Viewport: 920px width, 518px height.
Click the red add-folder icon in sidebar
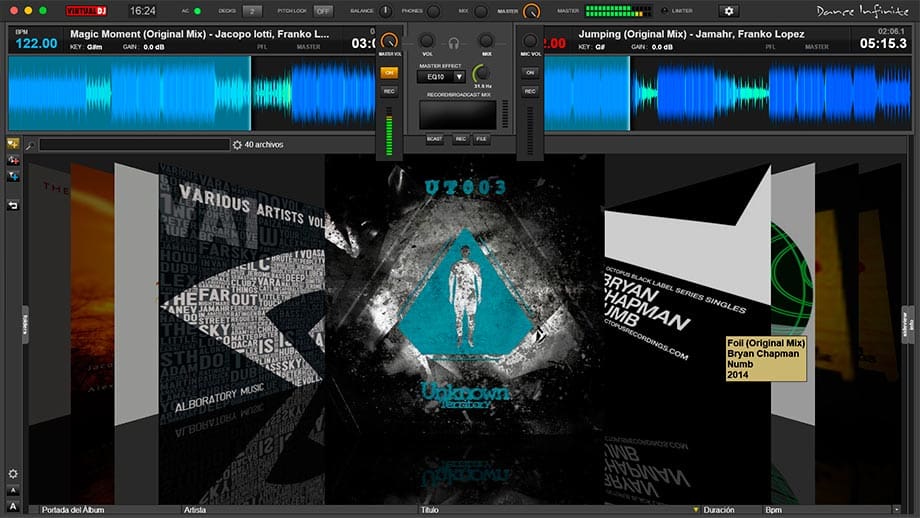coord(13,160)
